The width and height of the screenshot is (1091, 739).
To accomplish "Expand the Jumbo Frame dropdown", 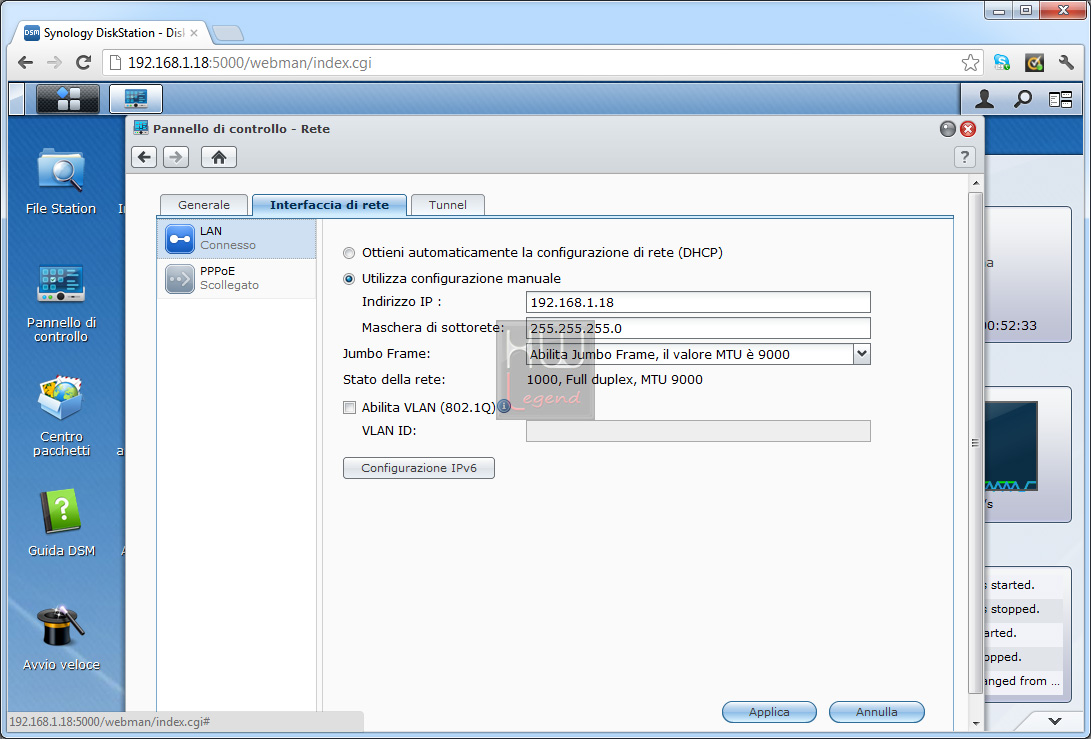I will coord(861,354).
